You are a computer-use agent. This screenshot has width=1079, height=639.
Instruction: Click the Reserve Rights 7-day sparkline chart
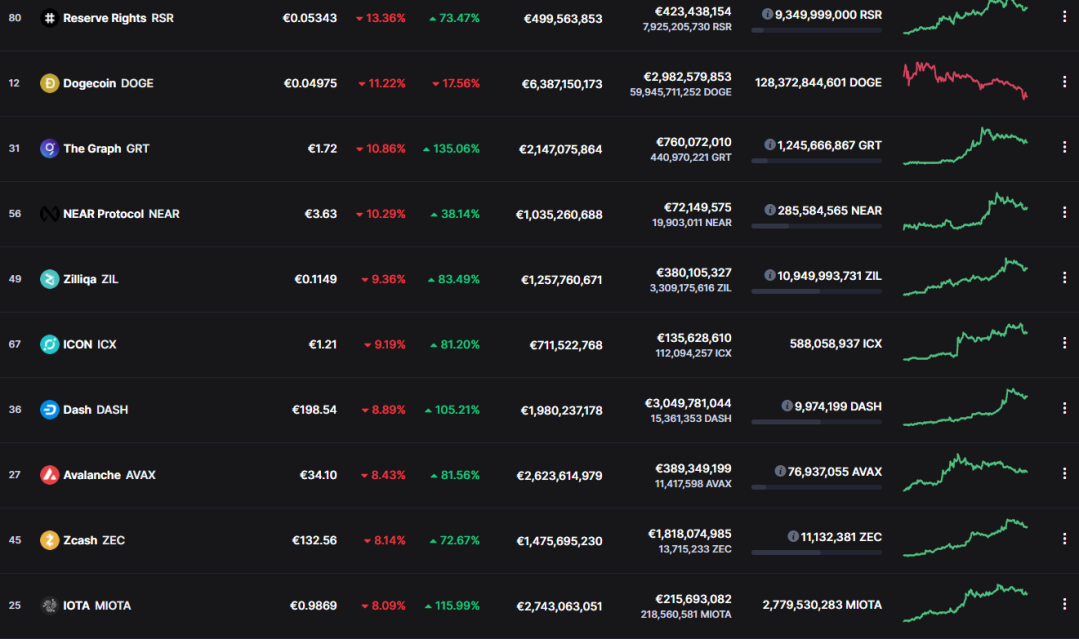(965, 17)
